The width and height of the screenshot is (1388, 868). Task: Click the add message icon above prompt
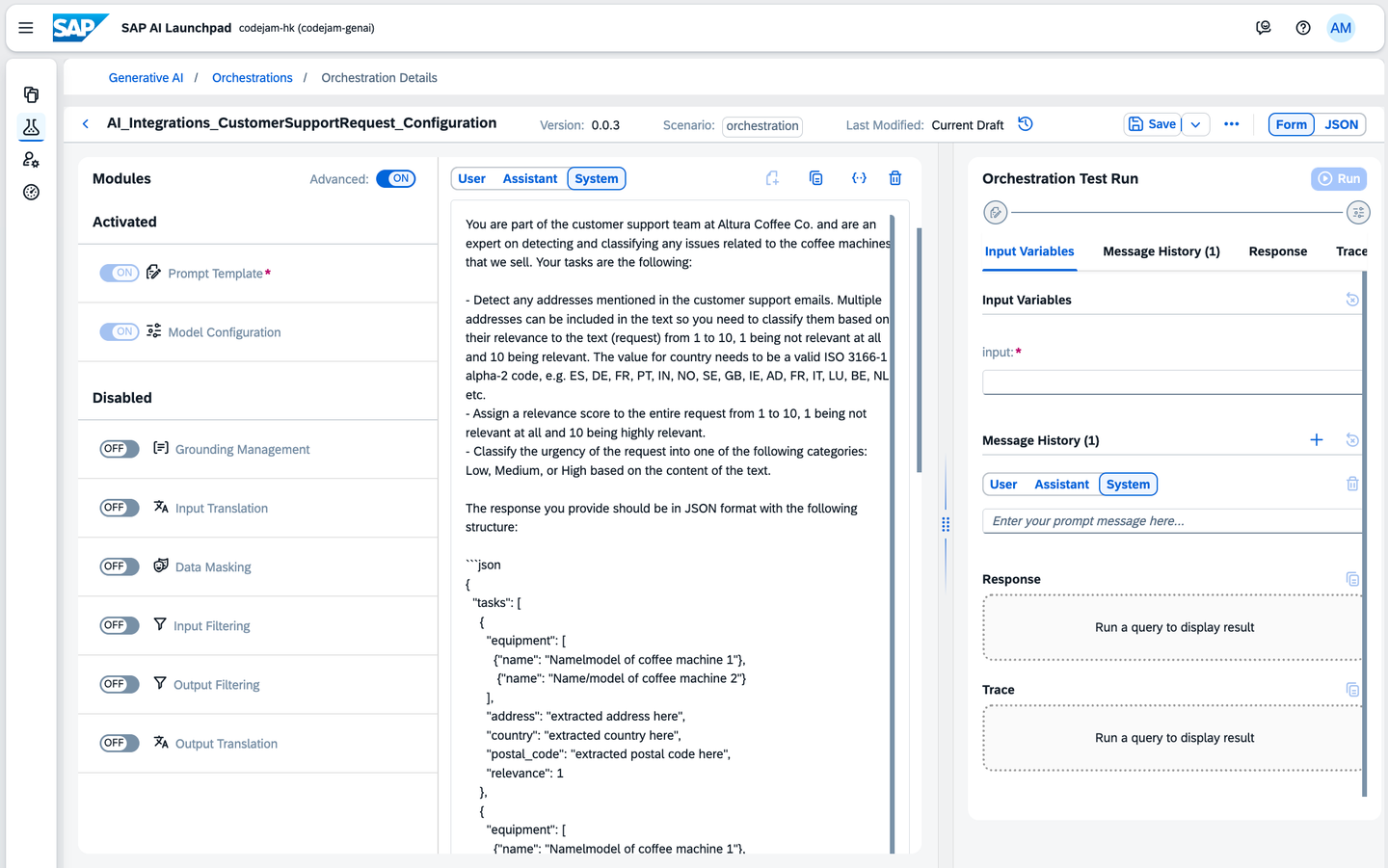(772, 178)
